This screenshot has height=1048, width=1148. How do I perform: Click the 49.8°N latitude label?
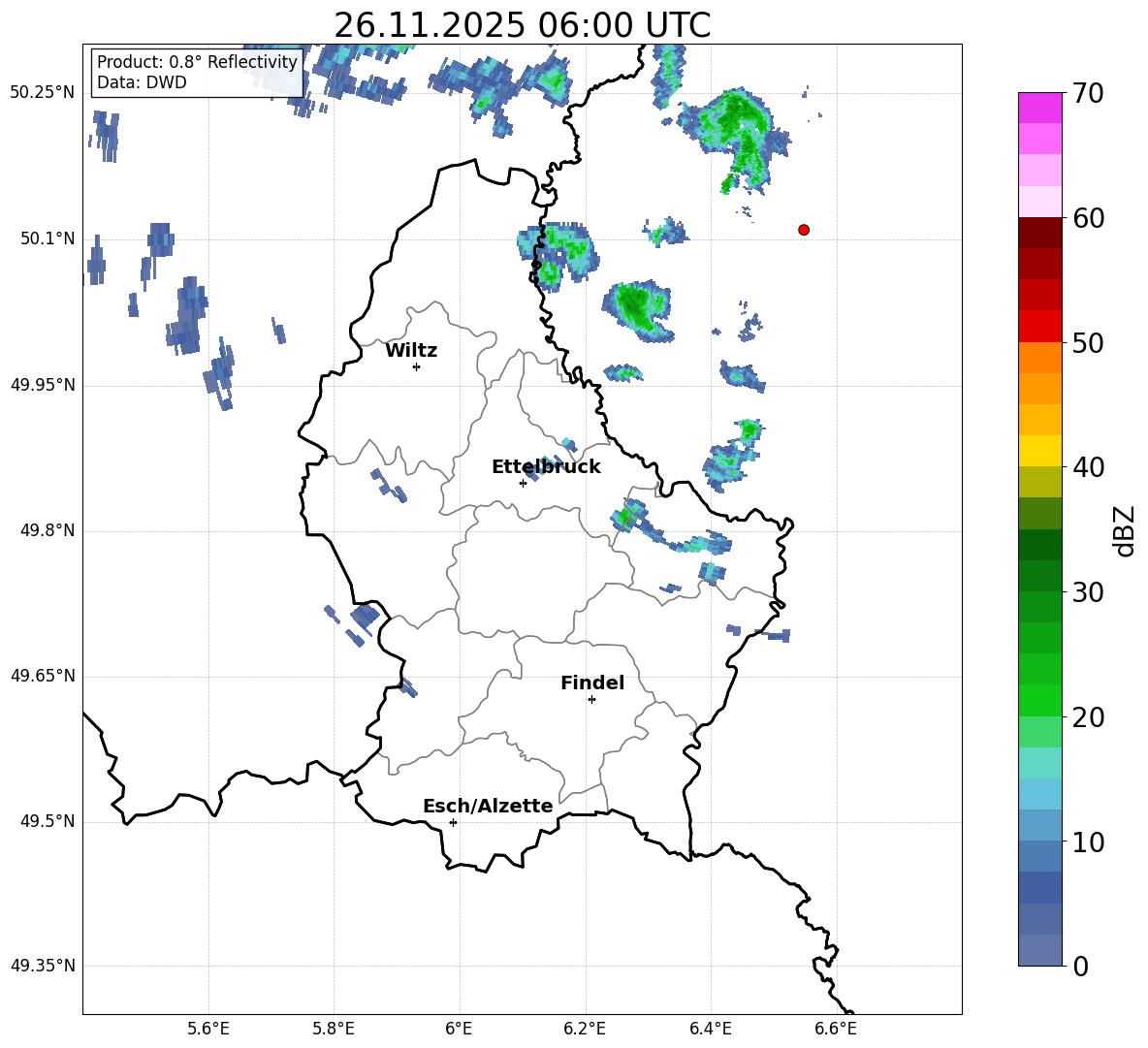point(48,530)
